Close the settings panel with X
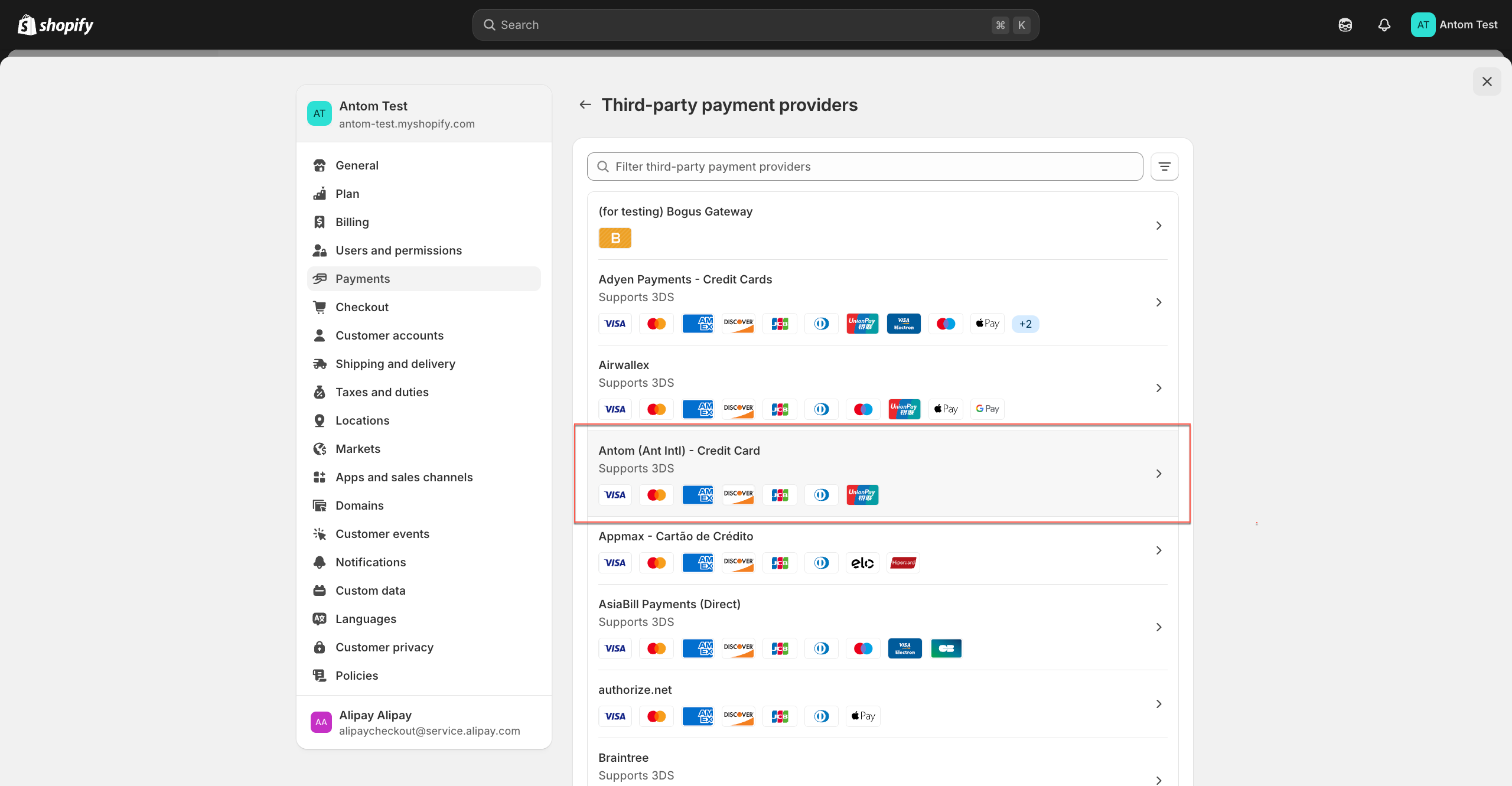Viewport: 1512px width, 786px height. [1487, 81]
